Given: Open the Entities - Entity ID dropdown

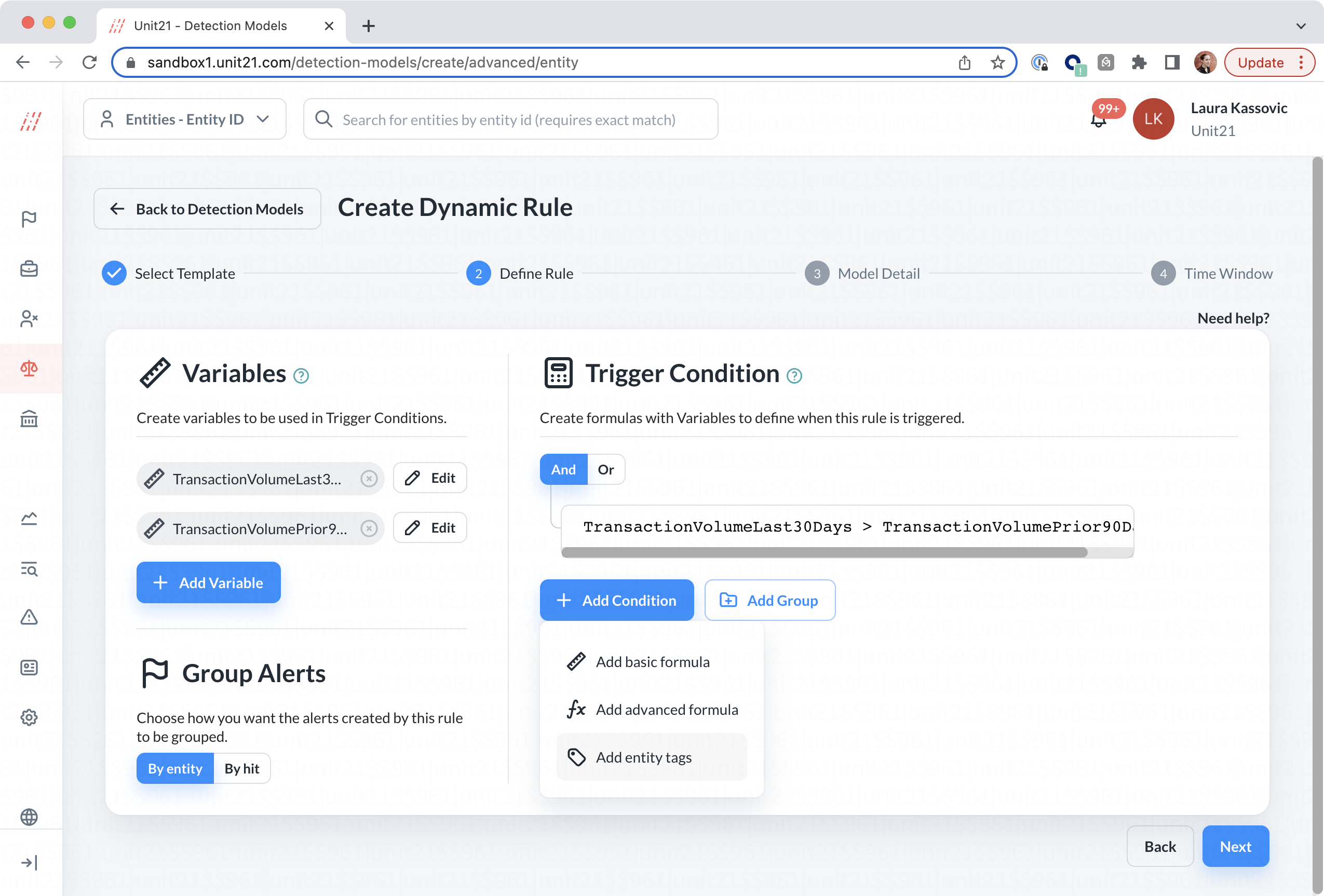Looking at the screenshot, I should [185, 119].
